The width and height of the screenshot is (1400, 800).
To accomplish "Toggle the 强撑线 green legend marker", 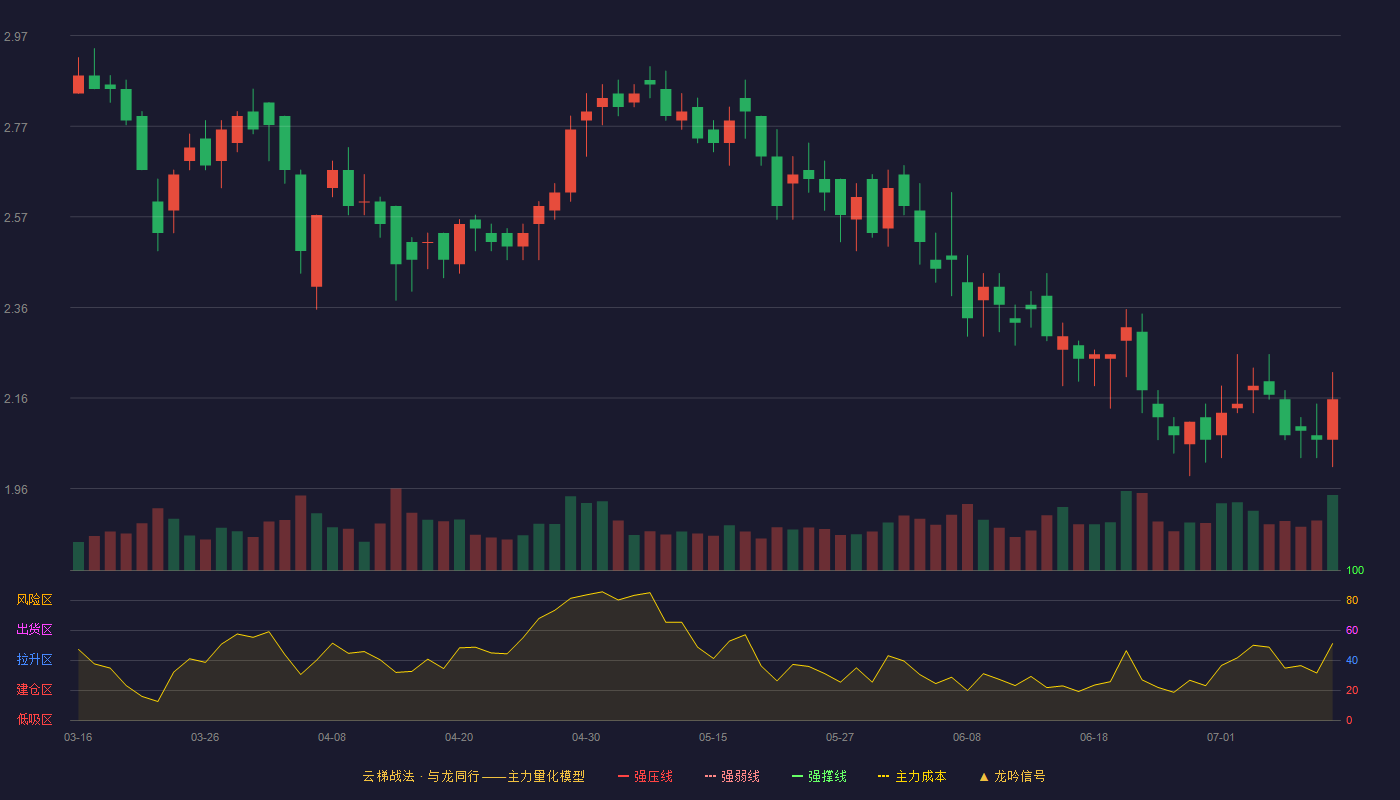I will (798, 776).
